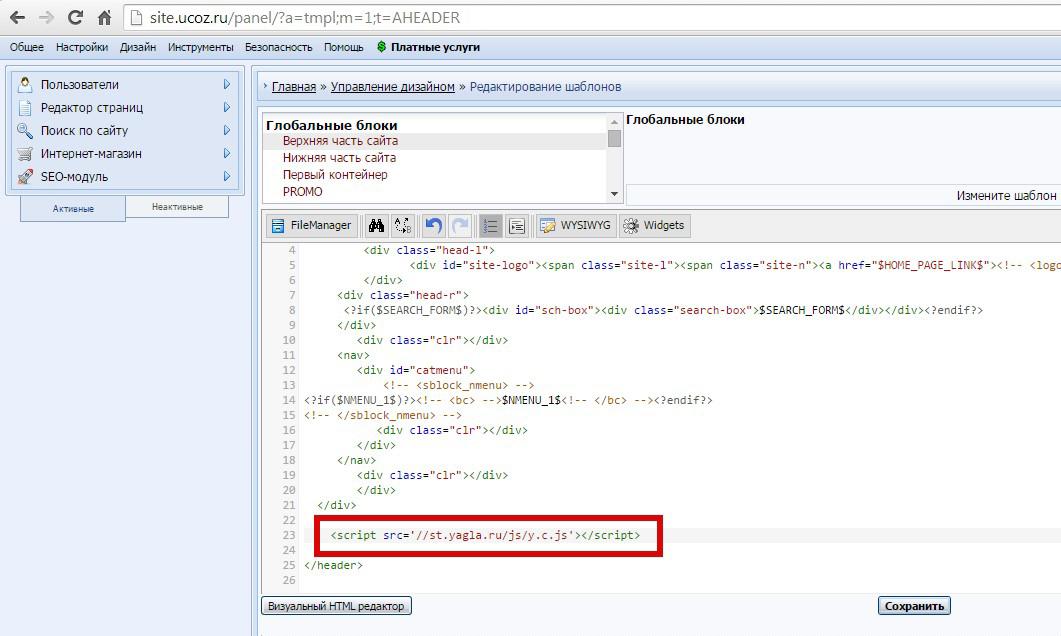Click the </header> code line
The image size is (1061, 636).
pos(333,565)
